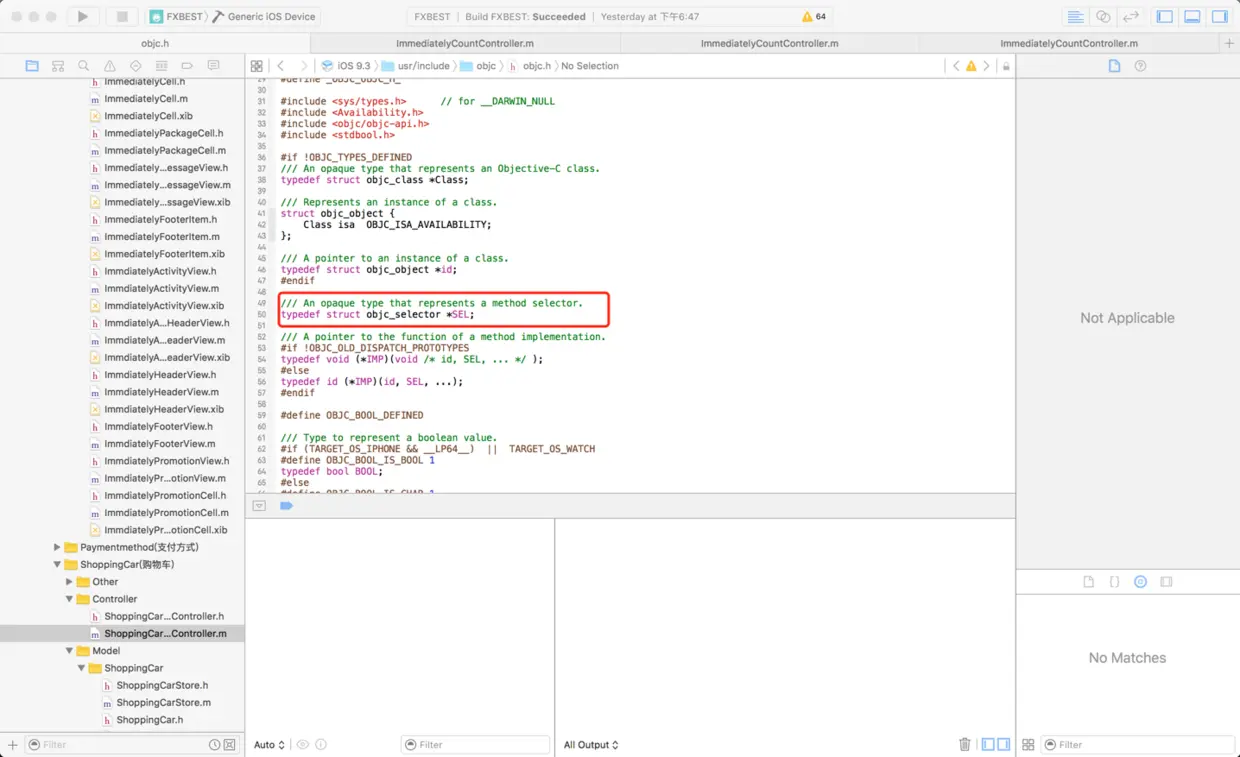Image resolution: width=1240 pixels, height=757 pixels.
Task: Show the Assistant editor
Action: click(1103, 17)
